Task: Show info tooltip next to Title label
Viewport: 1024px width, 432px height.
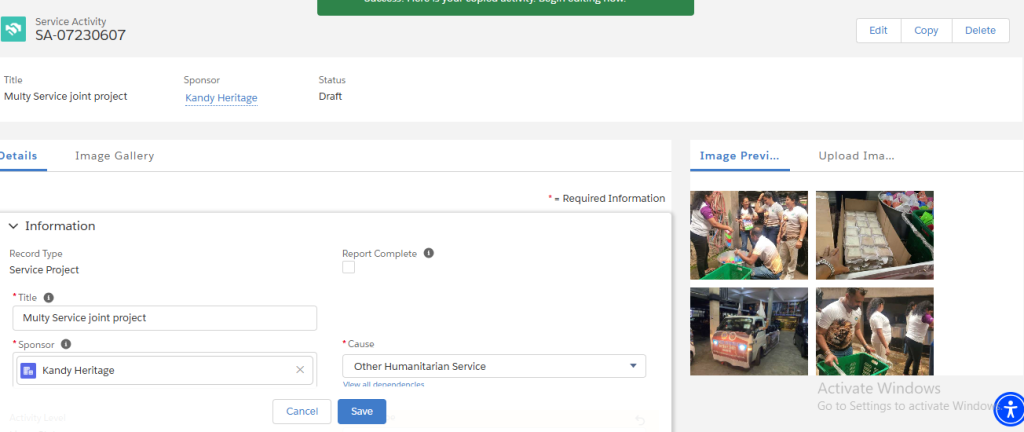Action: (48, 298)
